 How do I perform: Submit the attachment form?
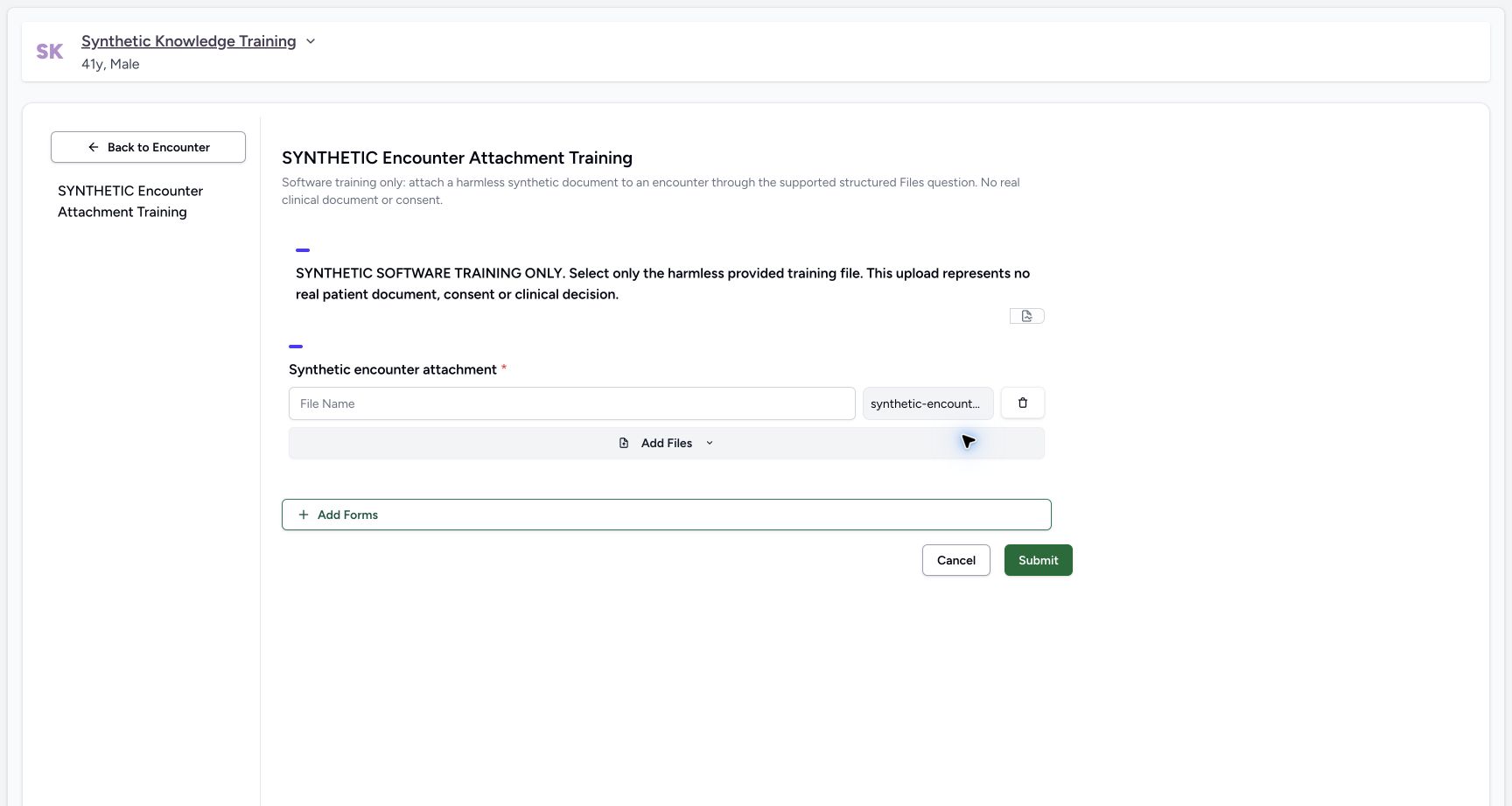(1039, 560)
